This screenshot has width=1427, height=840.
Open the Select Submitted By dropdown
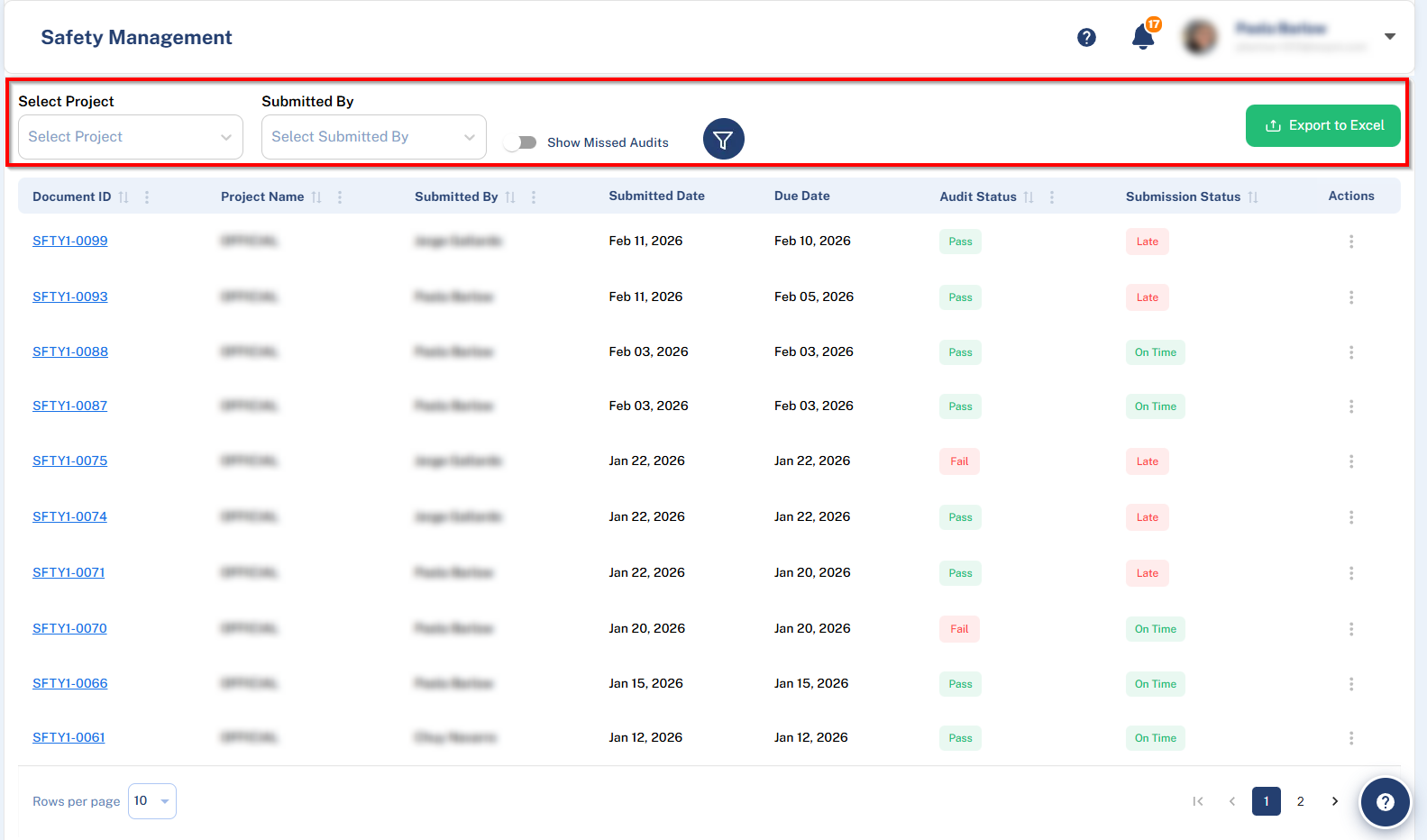tap(373, 137)
